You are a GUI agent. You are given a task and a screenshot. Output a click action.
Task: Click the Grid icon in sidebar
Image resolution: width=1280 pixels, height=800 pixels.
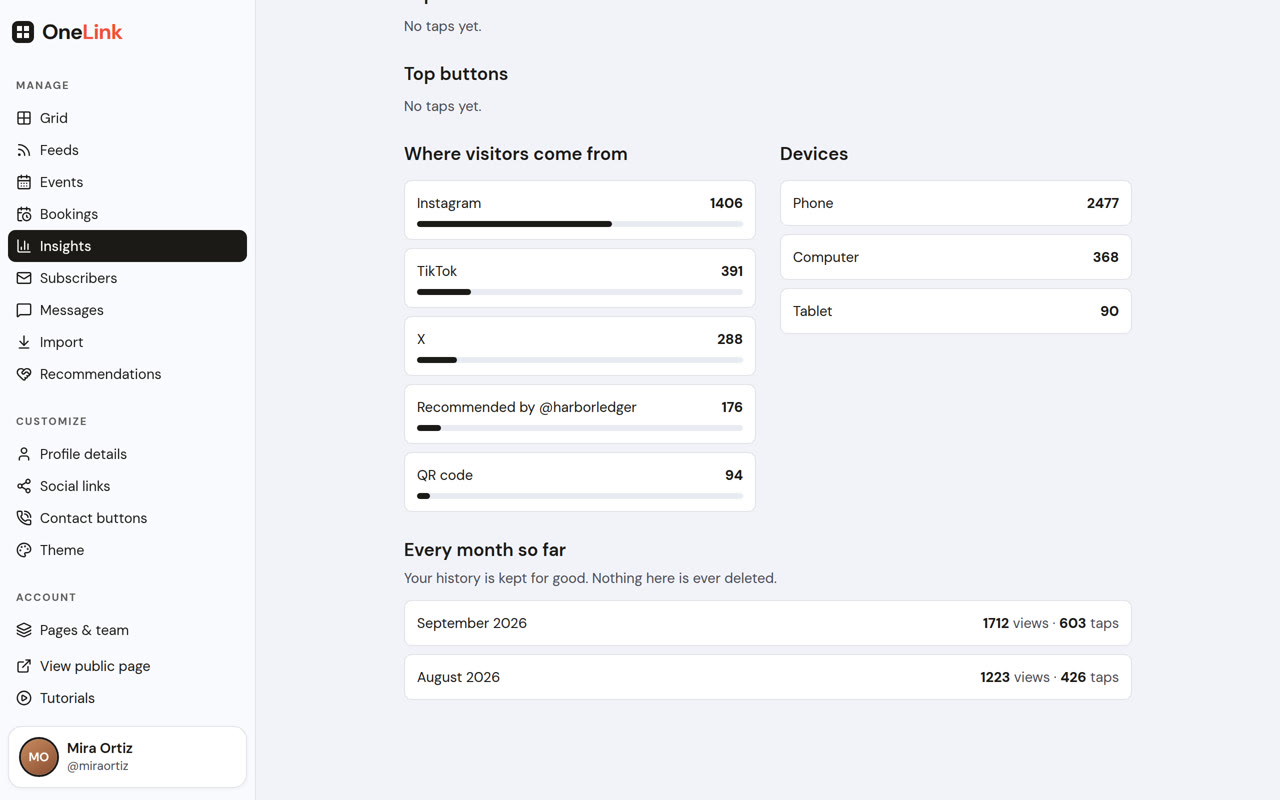click(x=24, y=118)
